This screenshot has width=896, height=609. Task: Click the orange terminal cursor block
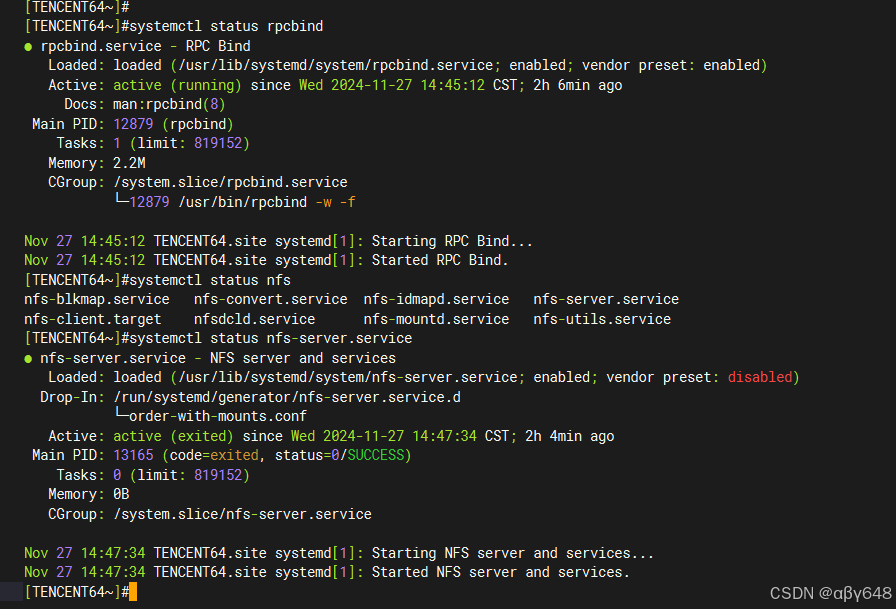(x=133, y=592)
